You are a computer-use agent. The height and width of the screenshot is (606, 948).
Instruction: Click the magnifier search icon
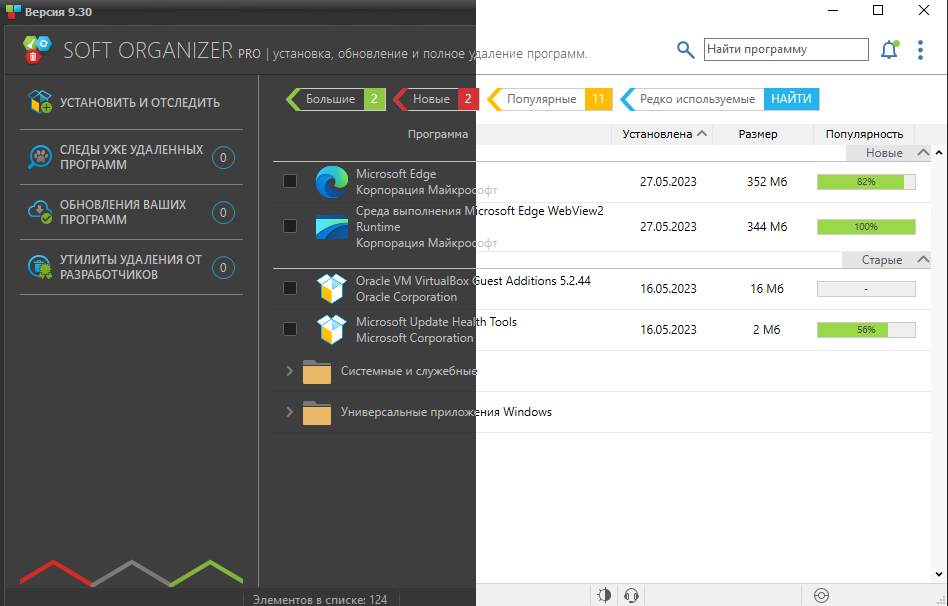(685, 49)
